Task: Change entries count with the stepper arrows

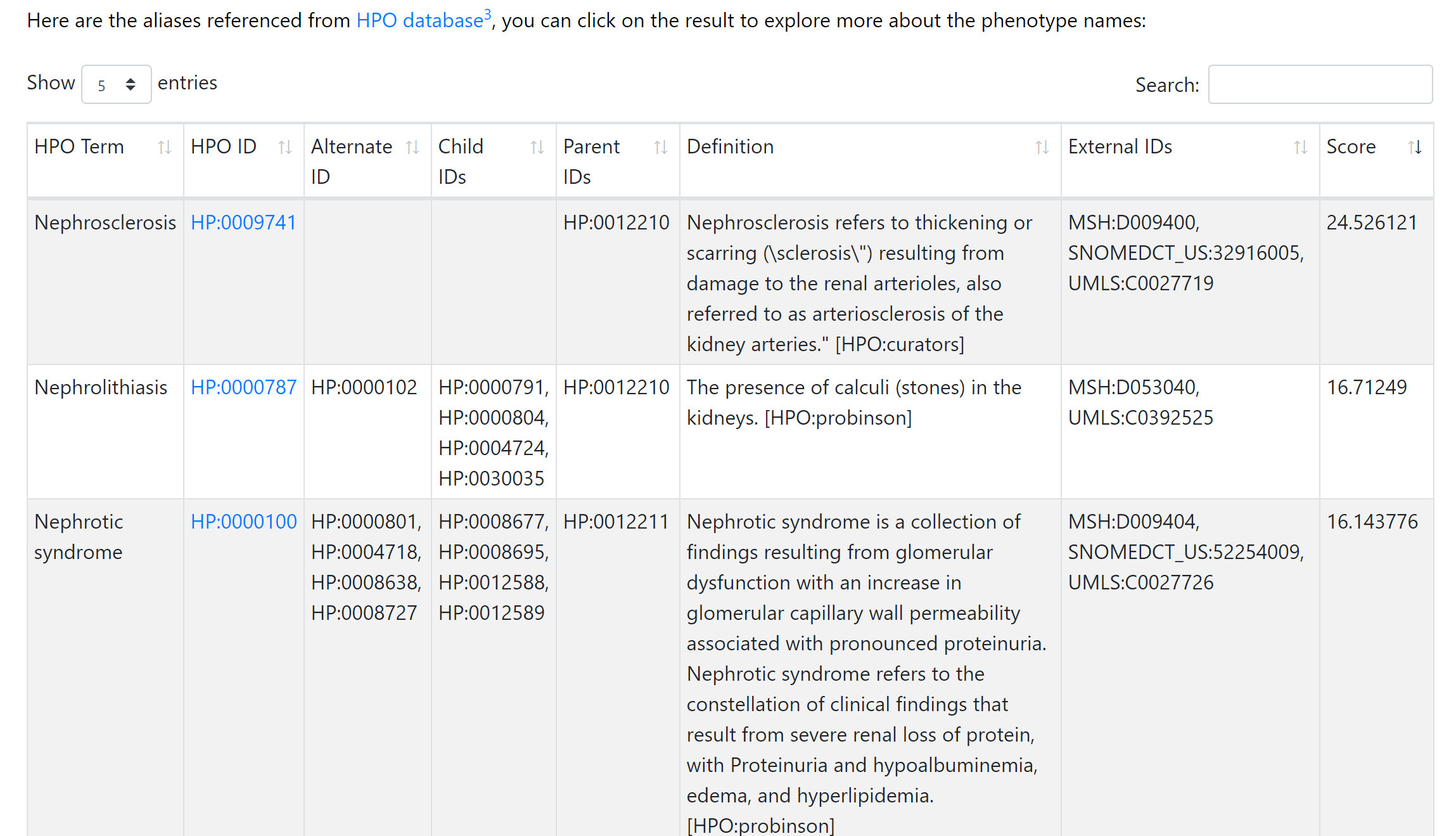Action: (131, 84)
